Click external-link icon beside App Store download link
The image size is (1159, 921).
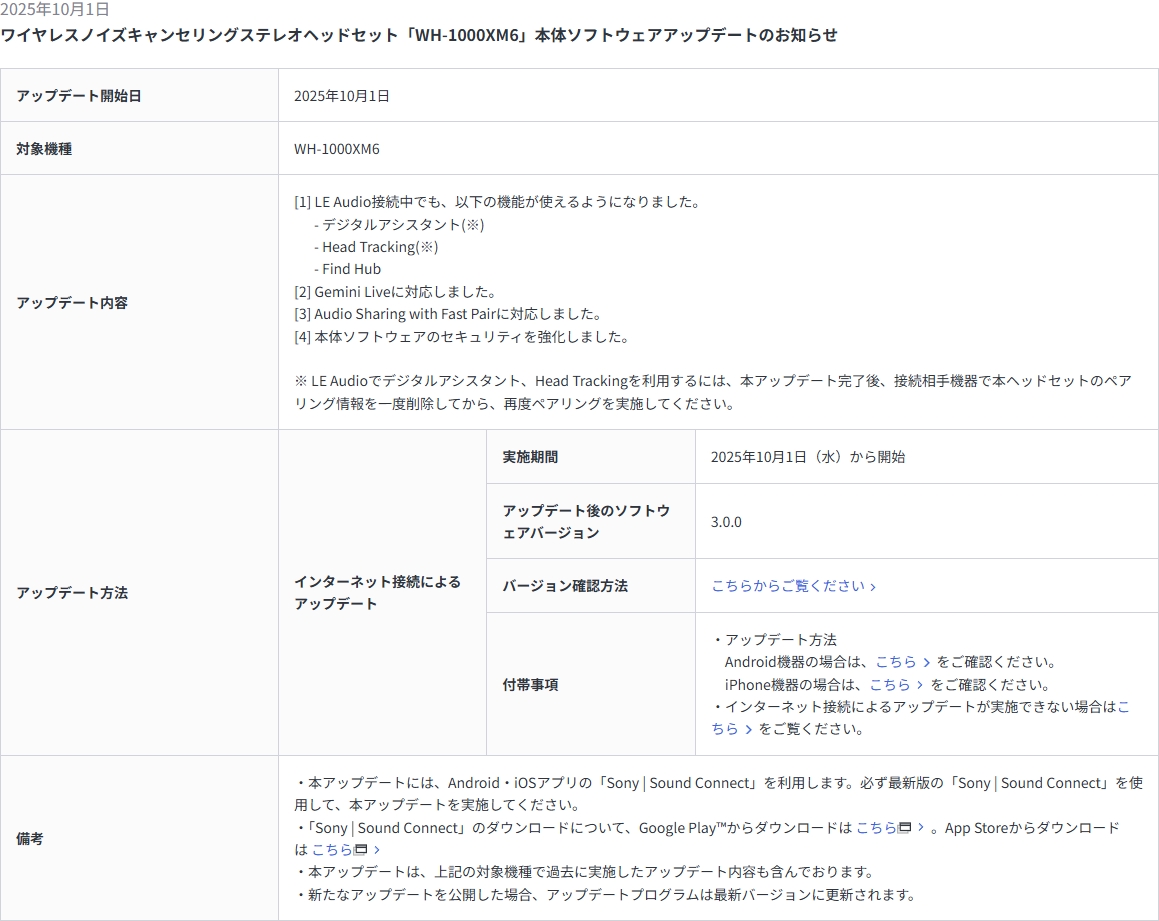(361, 850)
